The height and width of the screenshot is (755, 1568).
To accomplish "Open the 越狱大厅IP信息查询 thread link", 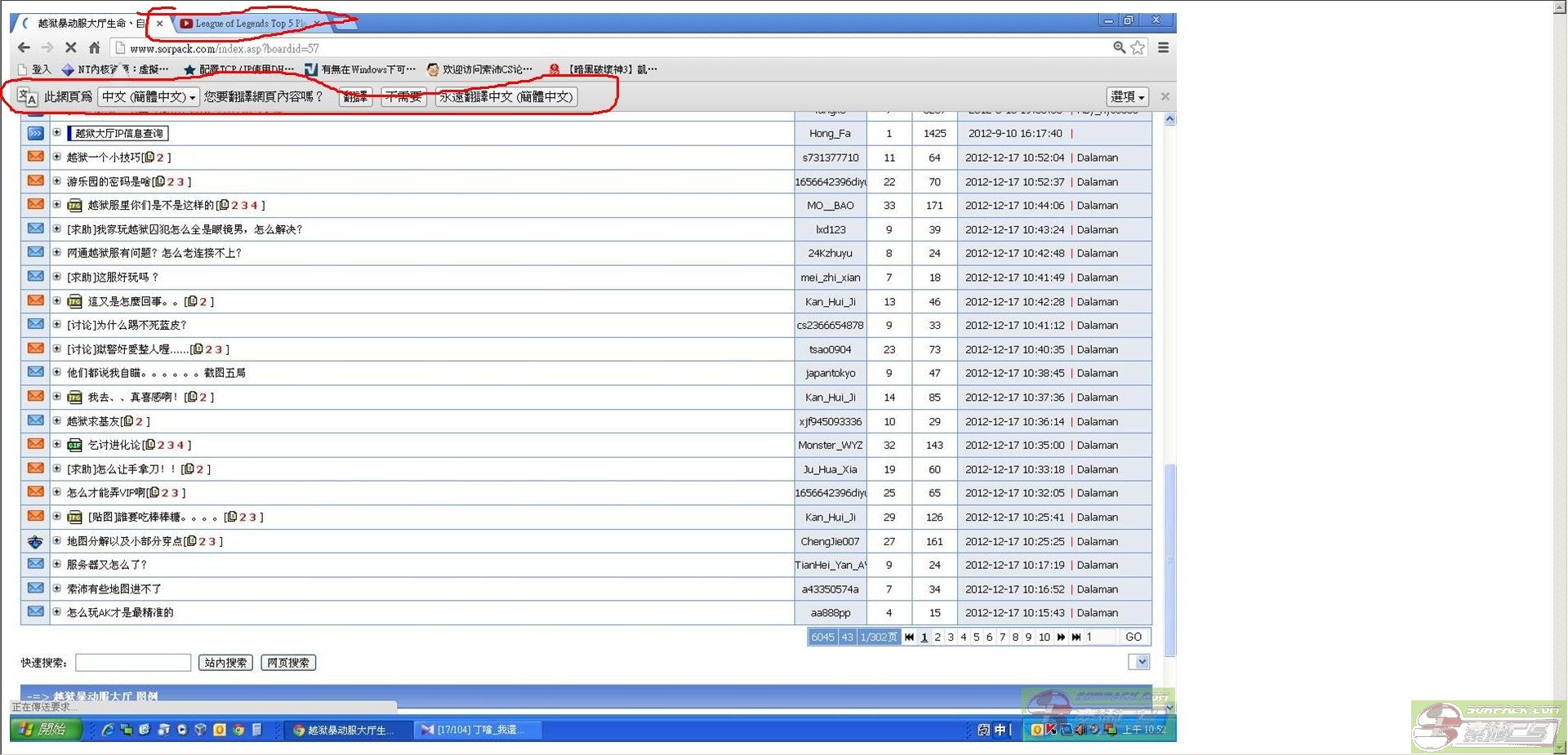I will click(x=118, y=133).
